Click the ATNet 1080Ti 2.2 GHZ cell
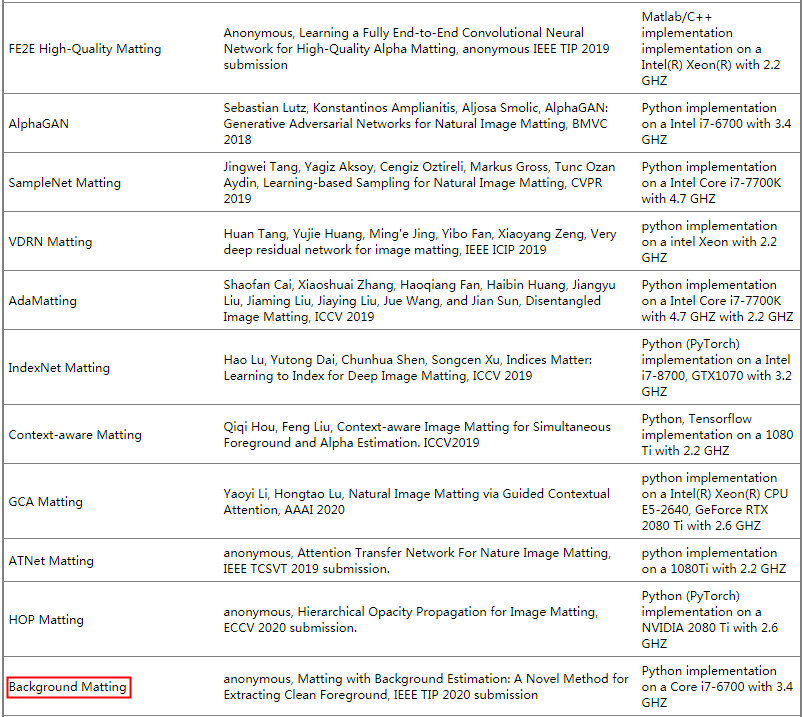The image size is (803, 717). (x=714, y=560)
